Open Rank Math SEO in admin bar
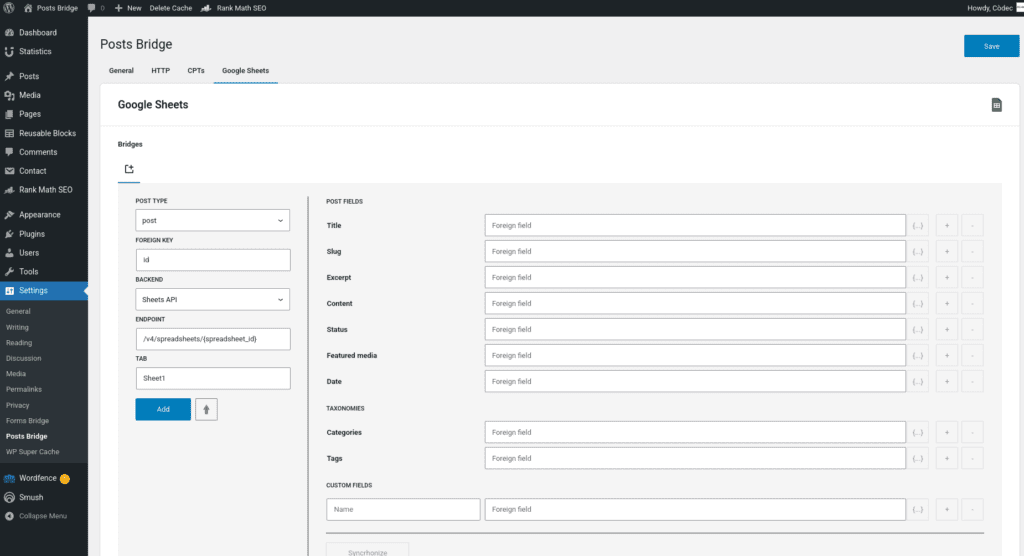1024x556 pixels. (234, 8)
